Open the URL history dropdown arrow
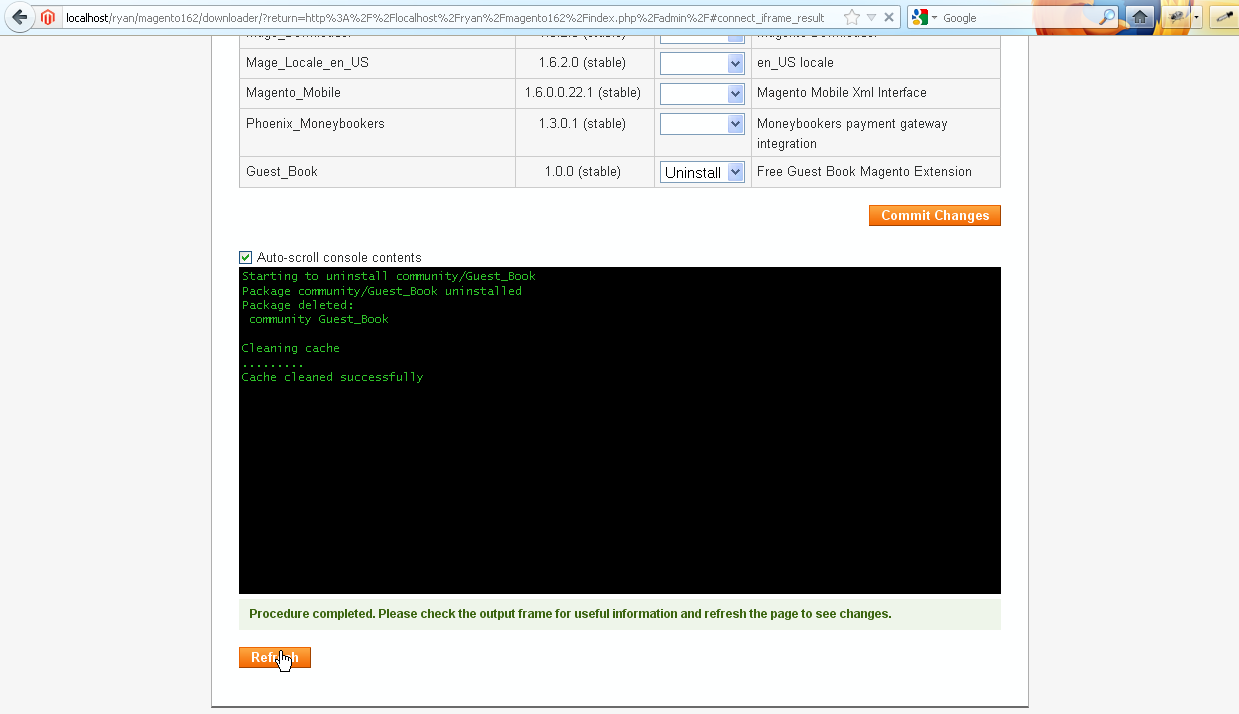Viewport: 1239px width, 714px height. click(x=871, y=17)
